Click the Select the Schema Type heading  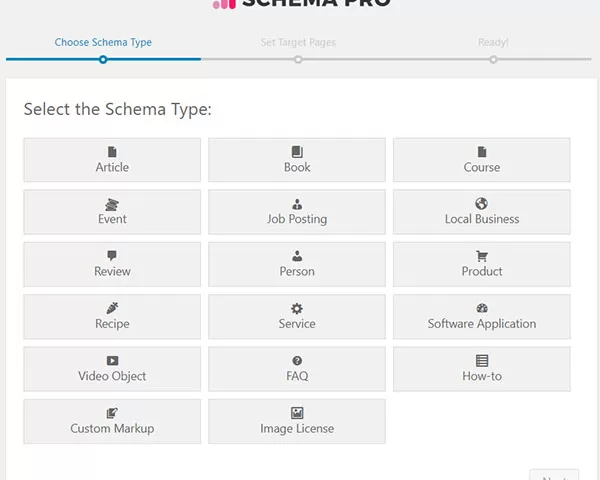coord(117,109)
